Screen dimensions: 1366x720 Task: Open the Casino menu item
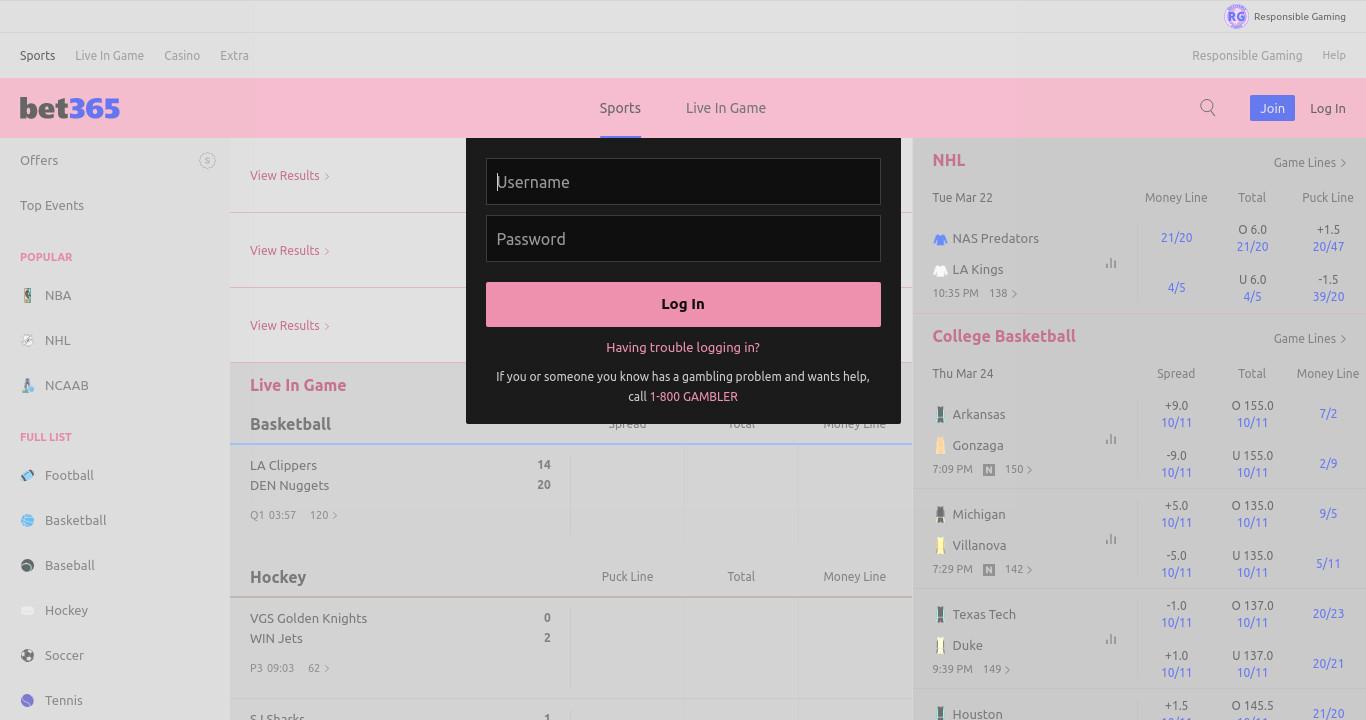tap(182, 55)
